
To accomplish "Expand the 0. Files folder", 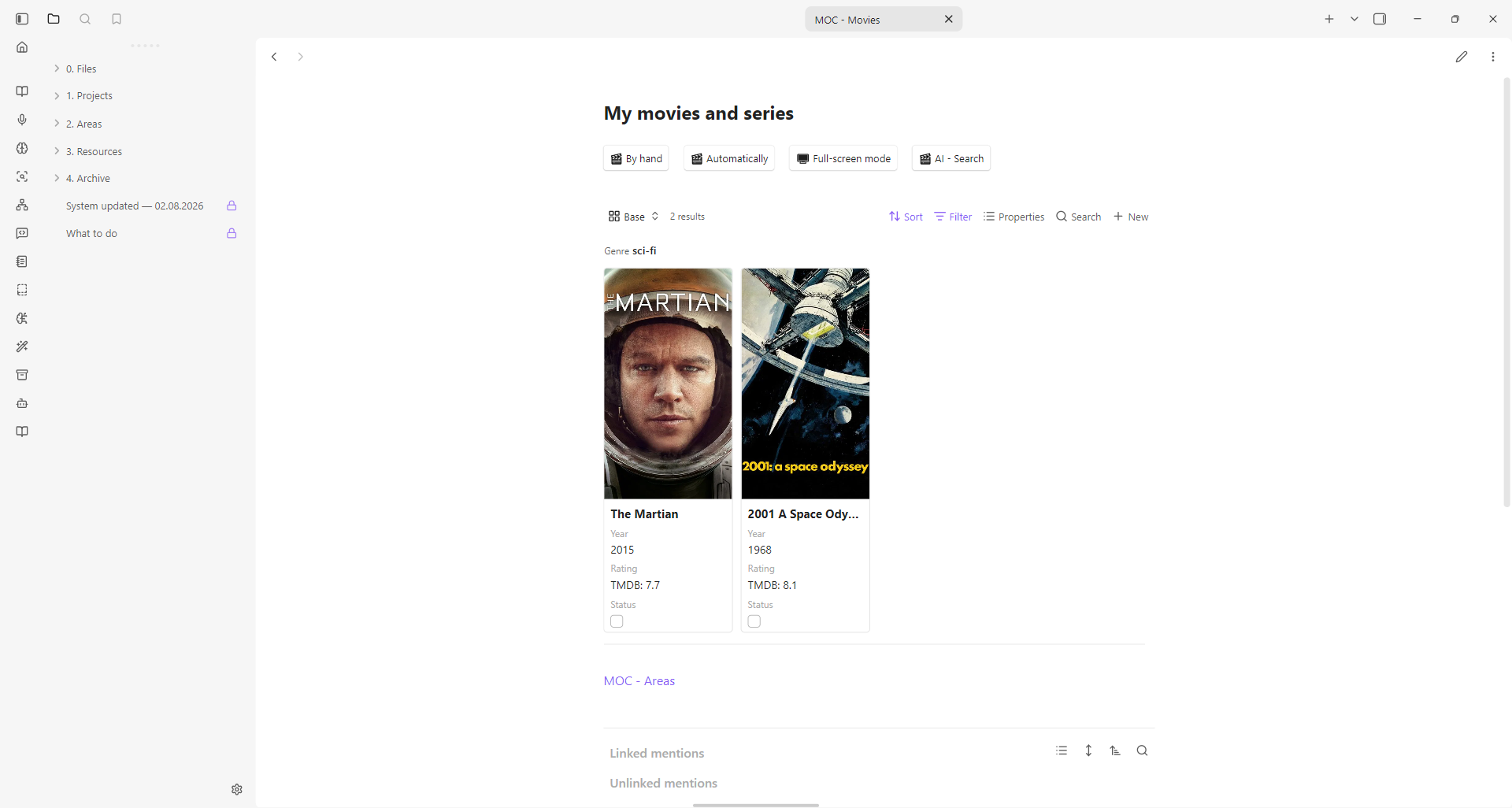I will (57, 69).
